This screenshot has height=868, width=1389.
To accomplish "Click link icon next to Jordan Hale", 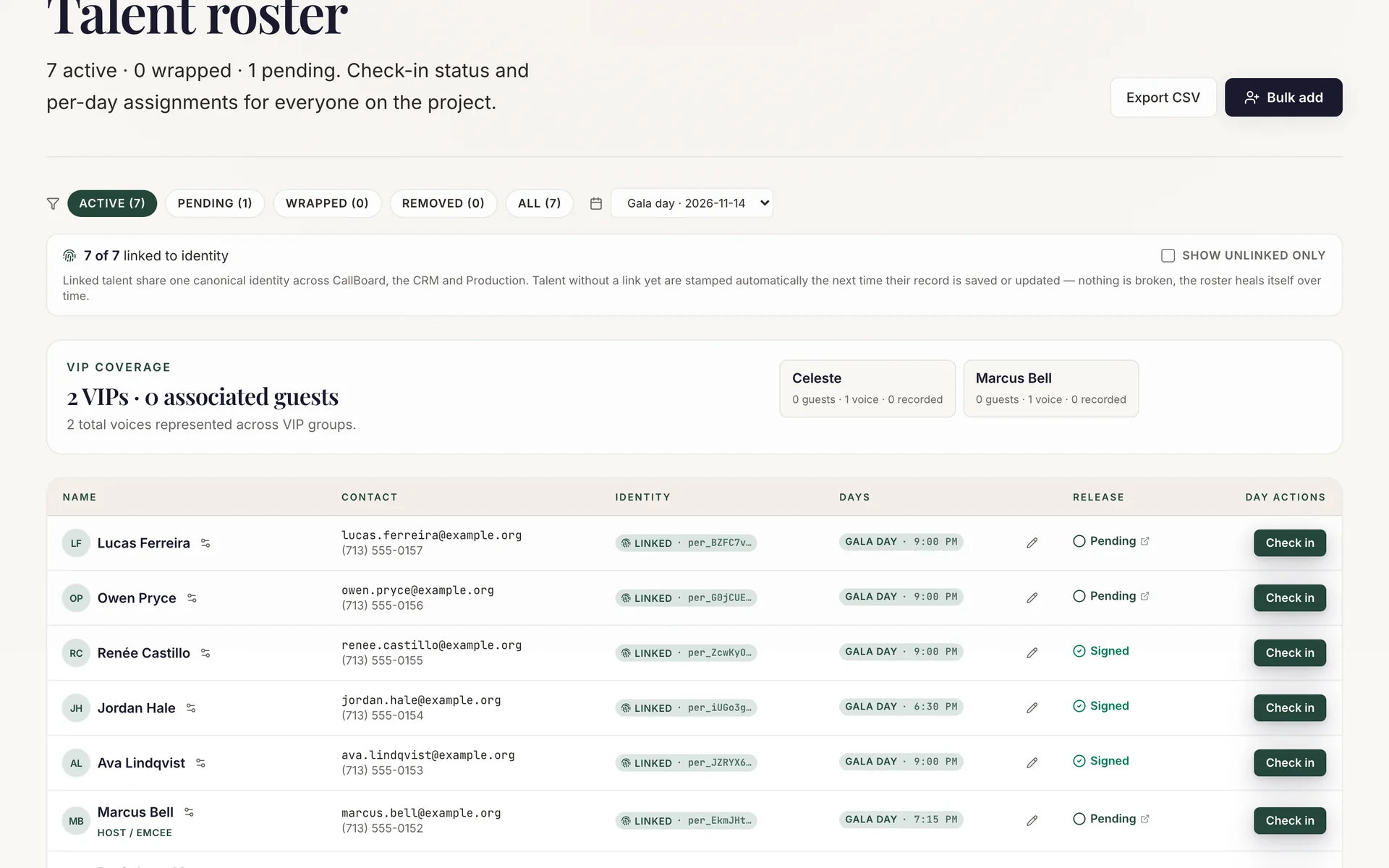I will coord(191,708).
